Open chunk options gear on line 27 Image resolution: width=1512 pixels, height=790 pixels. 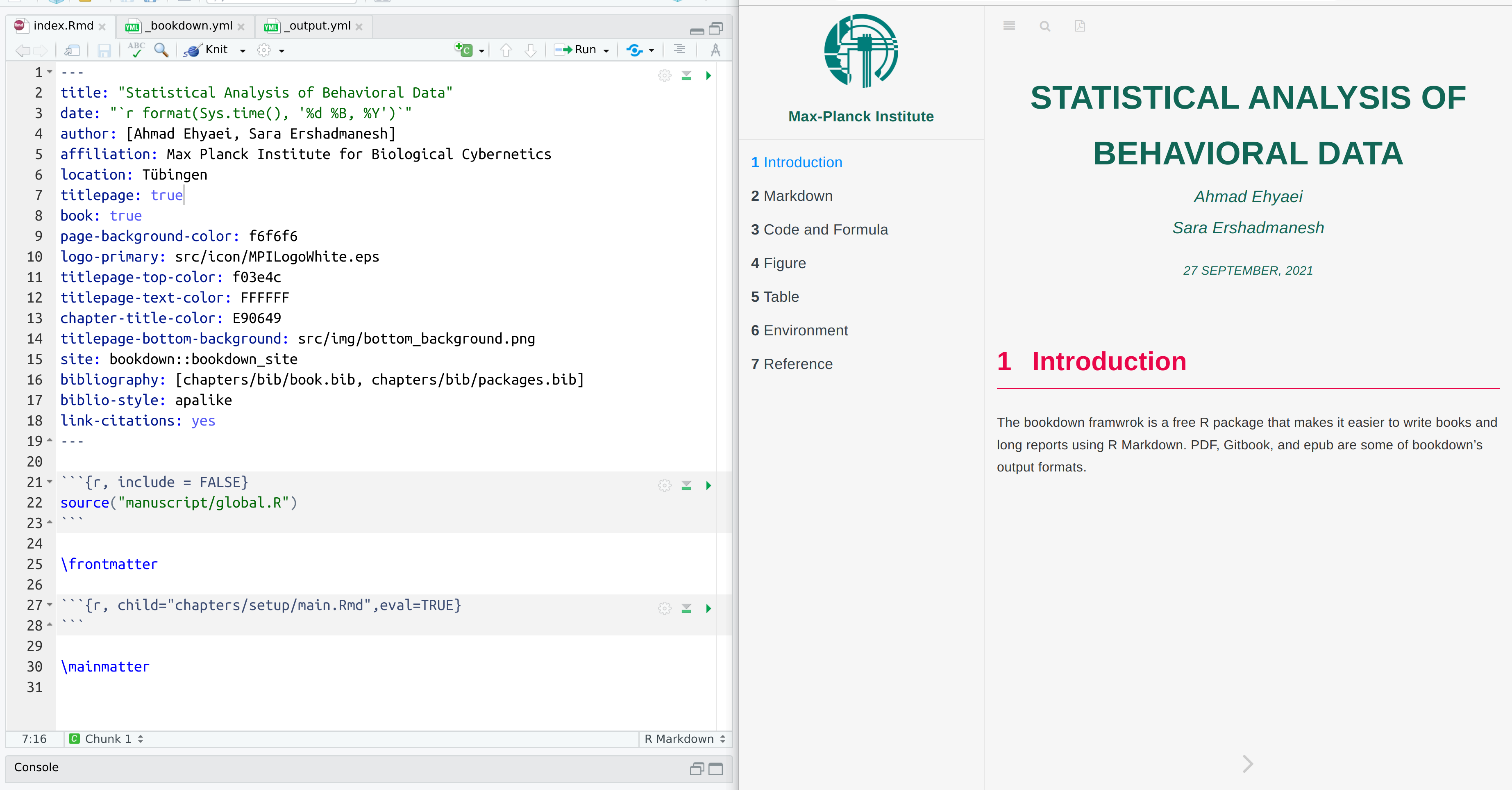665,608
